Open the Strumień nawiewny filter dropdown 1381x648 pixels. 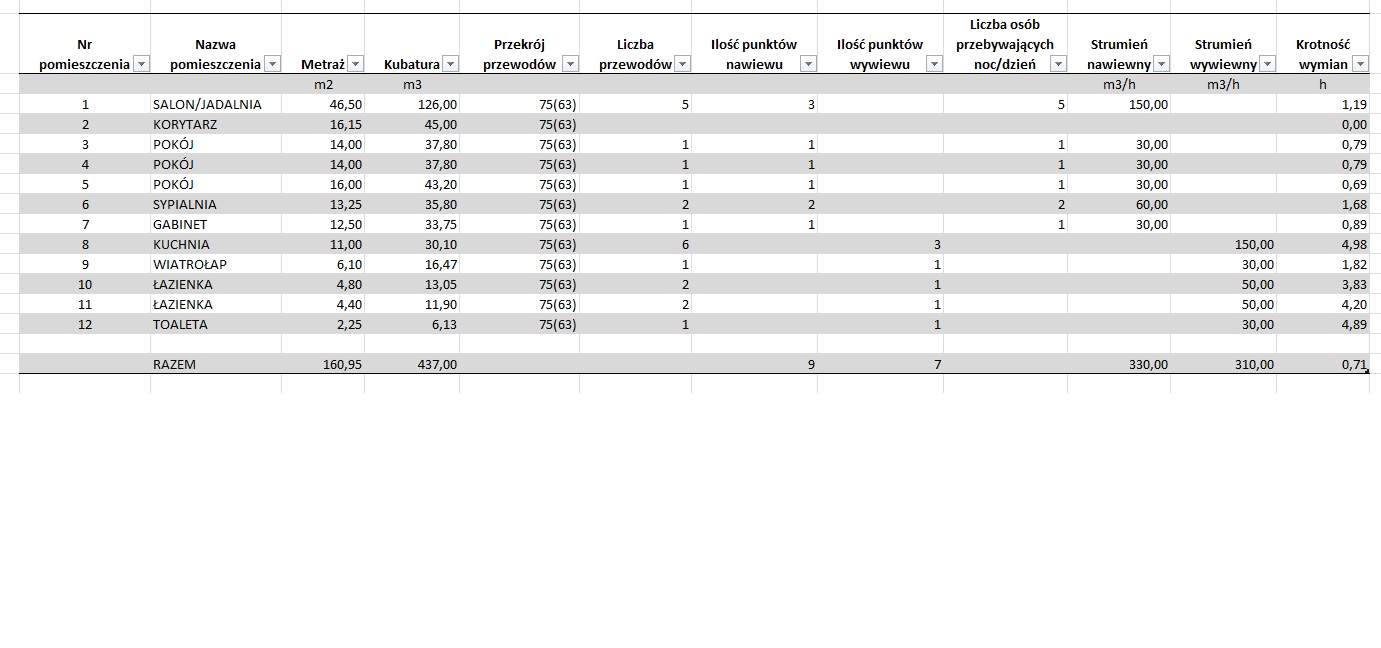[x=1161, y=65]
